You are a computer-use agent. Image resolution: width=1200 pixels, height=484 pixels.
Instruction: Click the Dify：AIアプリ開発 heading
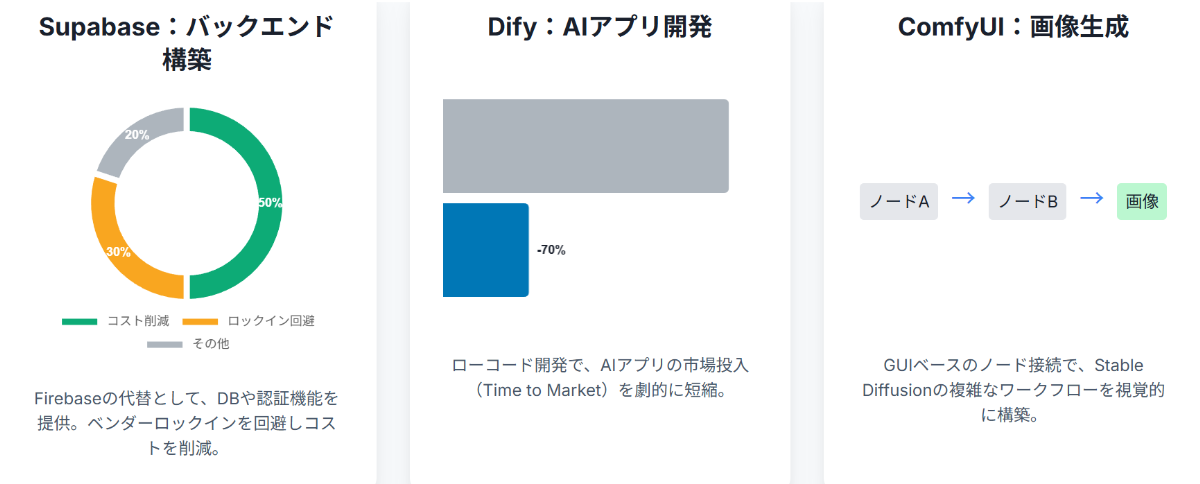pyautogui.click(x=600, y=27)
